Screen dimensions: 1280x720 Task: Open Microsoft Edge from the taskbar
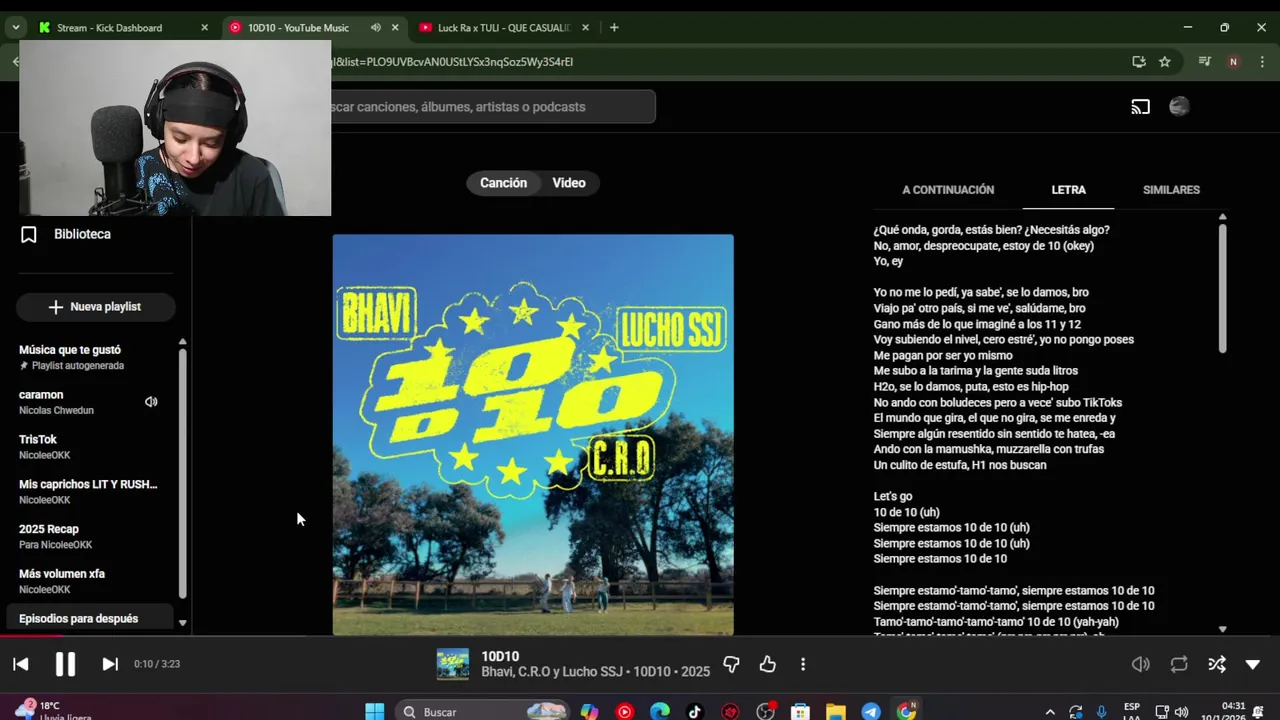tap(660, 712)
